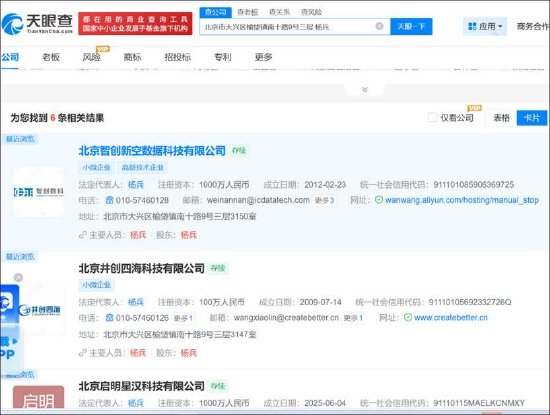Screen dimensions: 550x415
Task: Open the 应用 dropdown
Action: 485,26
